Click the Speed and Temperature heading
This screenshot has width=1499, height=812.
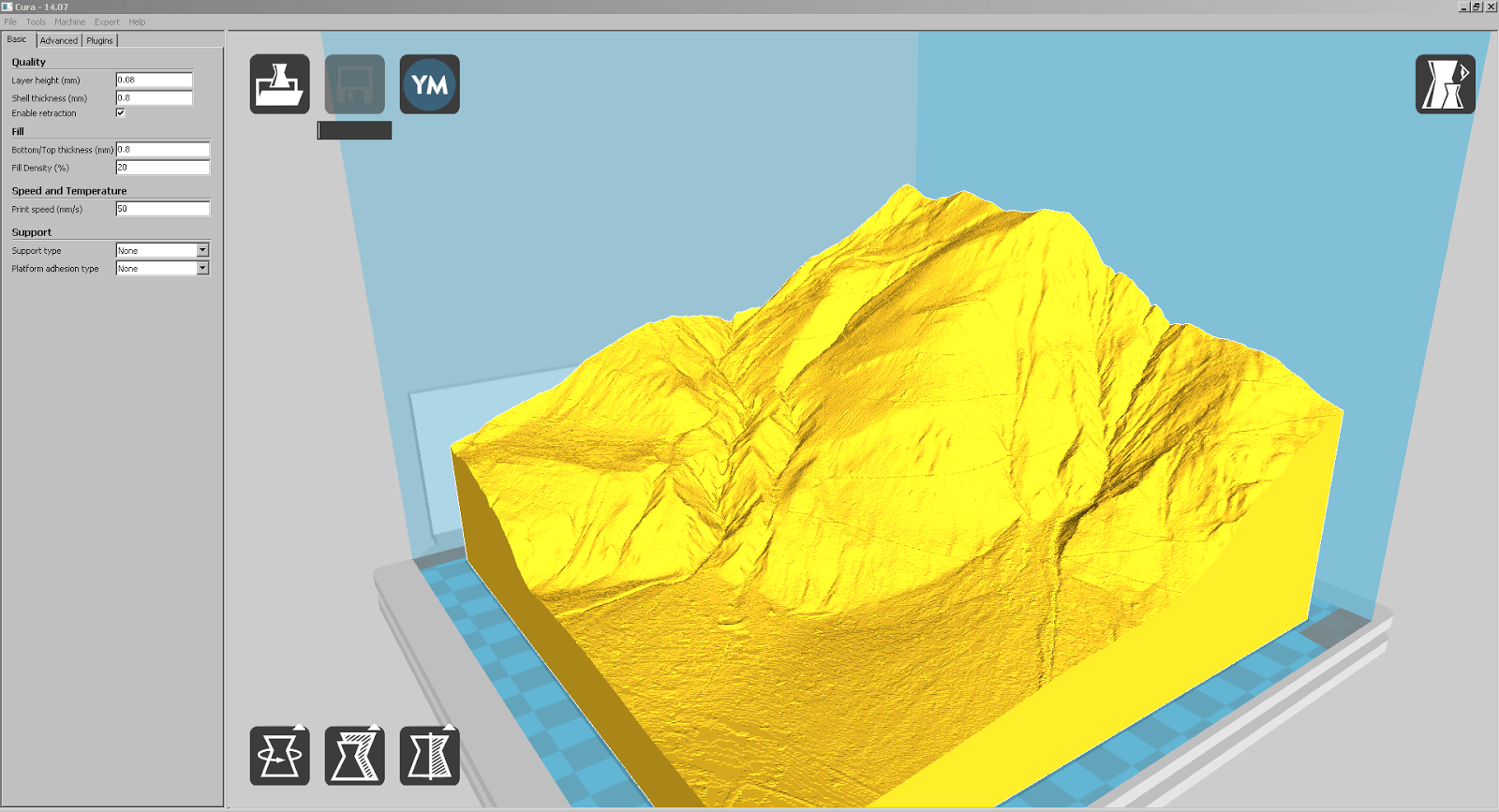tap(69, 190)
